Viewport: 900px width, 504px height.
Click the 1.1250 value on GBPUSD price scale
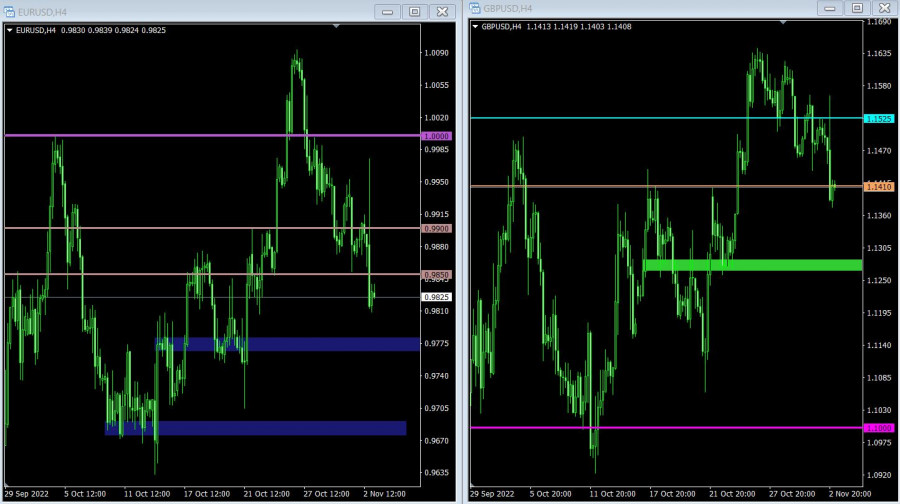pos(879,280)
